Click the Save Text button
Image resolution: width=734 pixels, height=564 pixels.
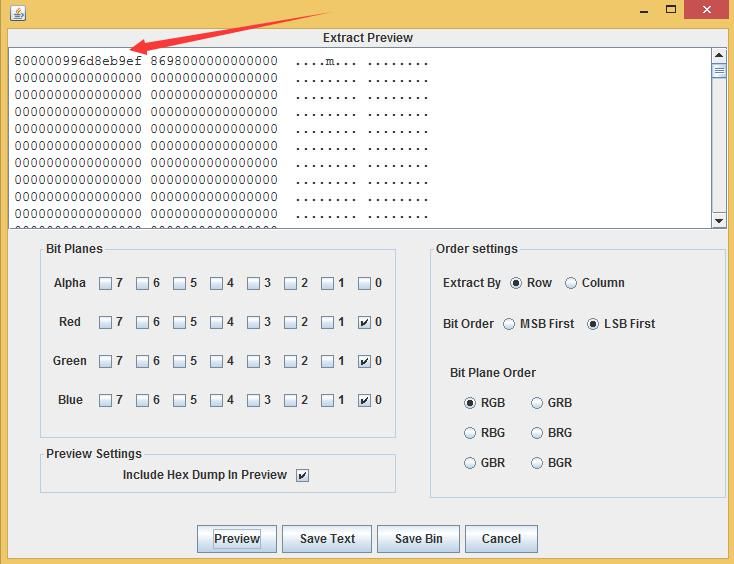tap(327, 539)
